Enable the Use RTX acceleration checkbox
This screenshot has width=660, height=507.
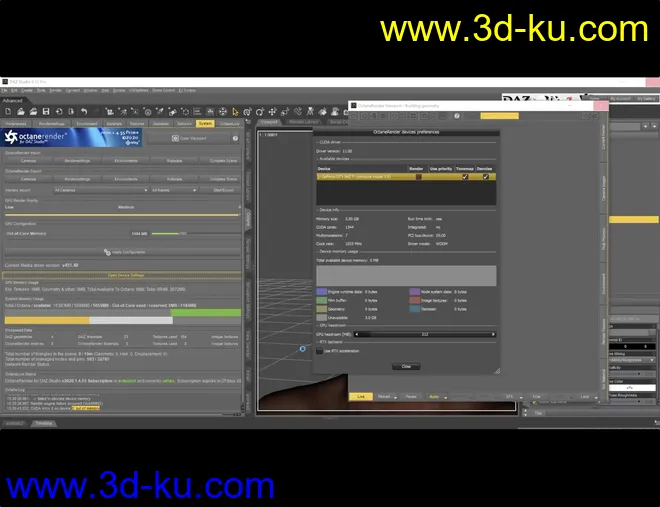pyautogui.click(x=320, y=351)
